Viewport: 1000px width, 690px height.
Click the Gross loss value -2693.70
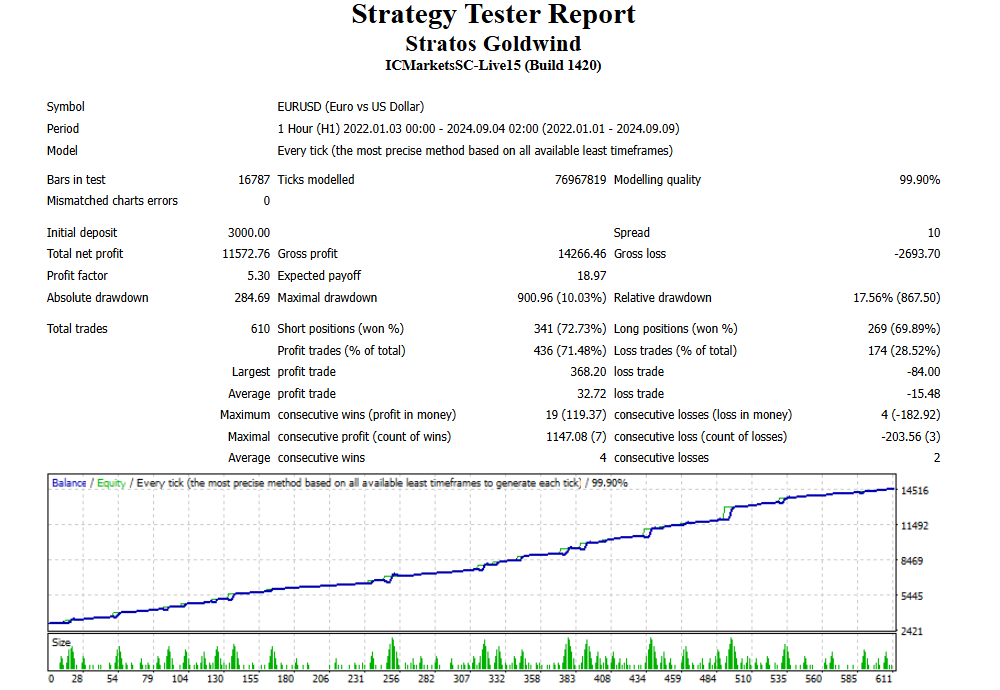[x=917, y=254]
